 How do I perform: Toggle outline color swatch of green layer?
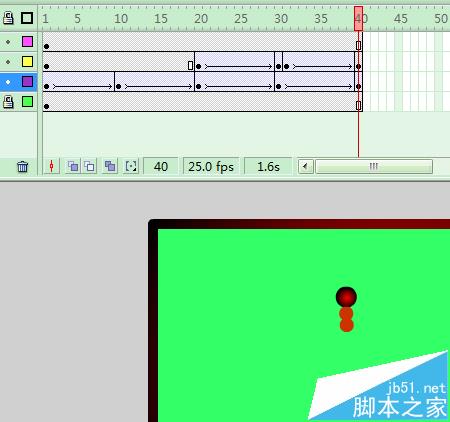pos(27,102)
